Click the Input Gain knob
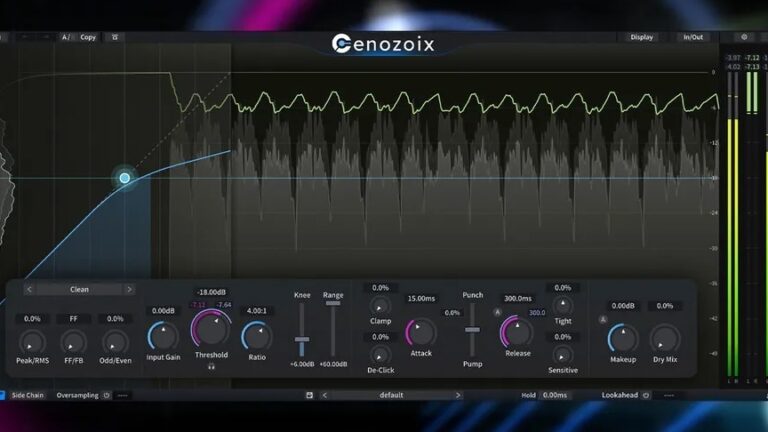Screen dimensions: 768x432 click(163, 336)
